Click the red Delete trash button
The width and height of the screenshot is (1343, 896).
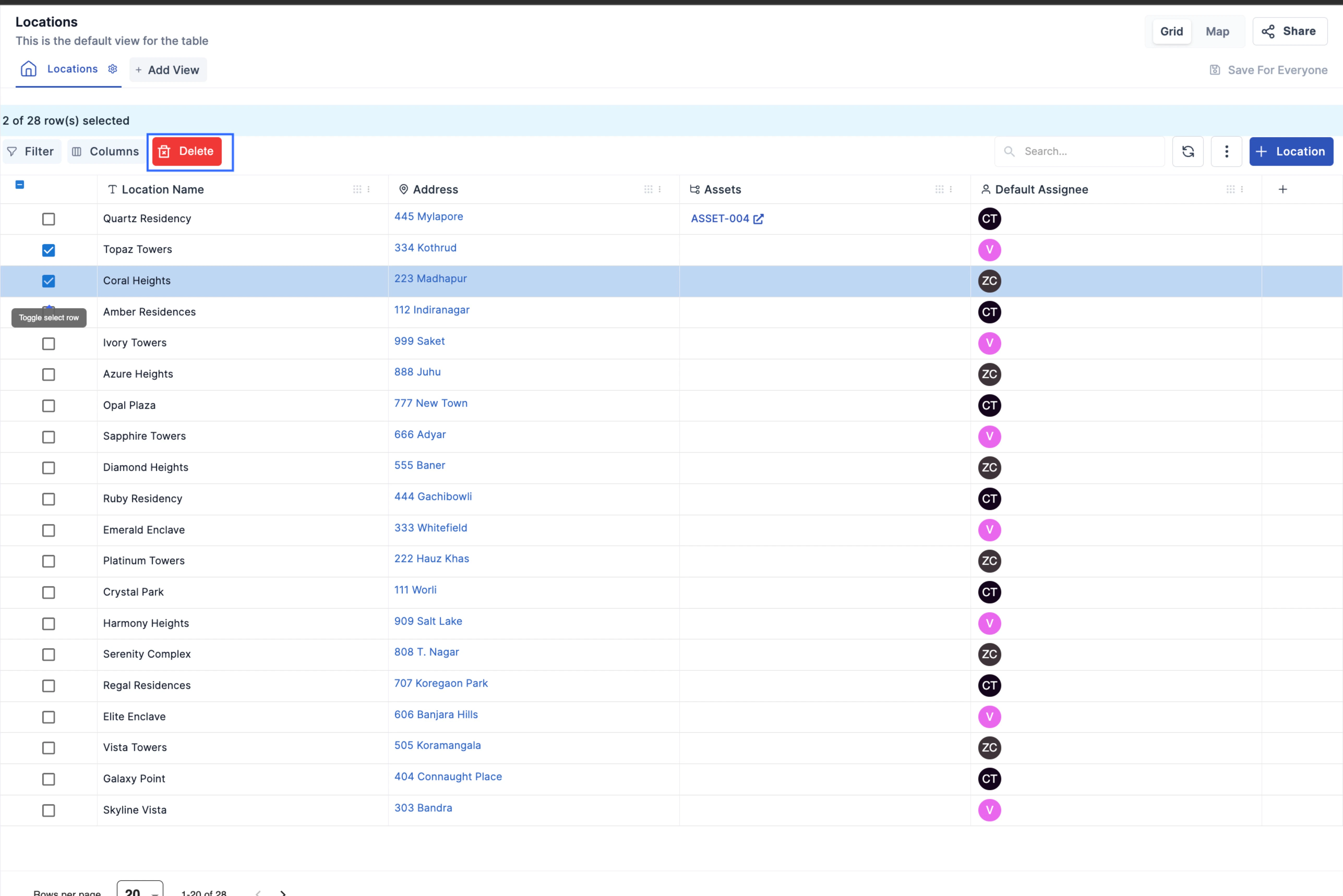pos(187,152)
